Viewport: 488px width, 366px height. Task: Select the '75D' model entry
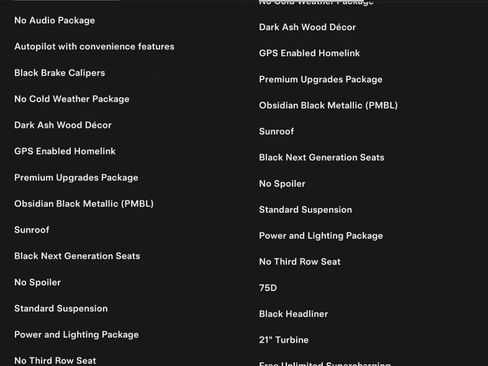268,288
